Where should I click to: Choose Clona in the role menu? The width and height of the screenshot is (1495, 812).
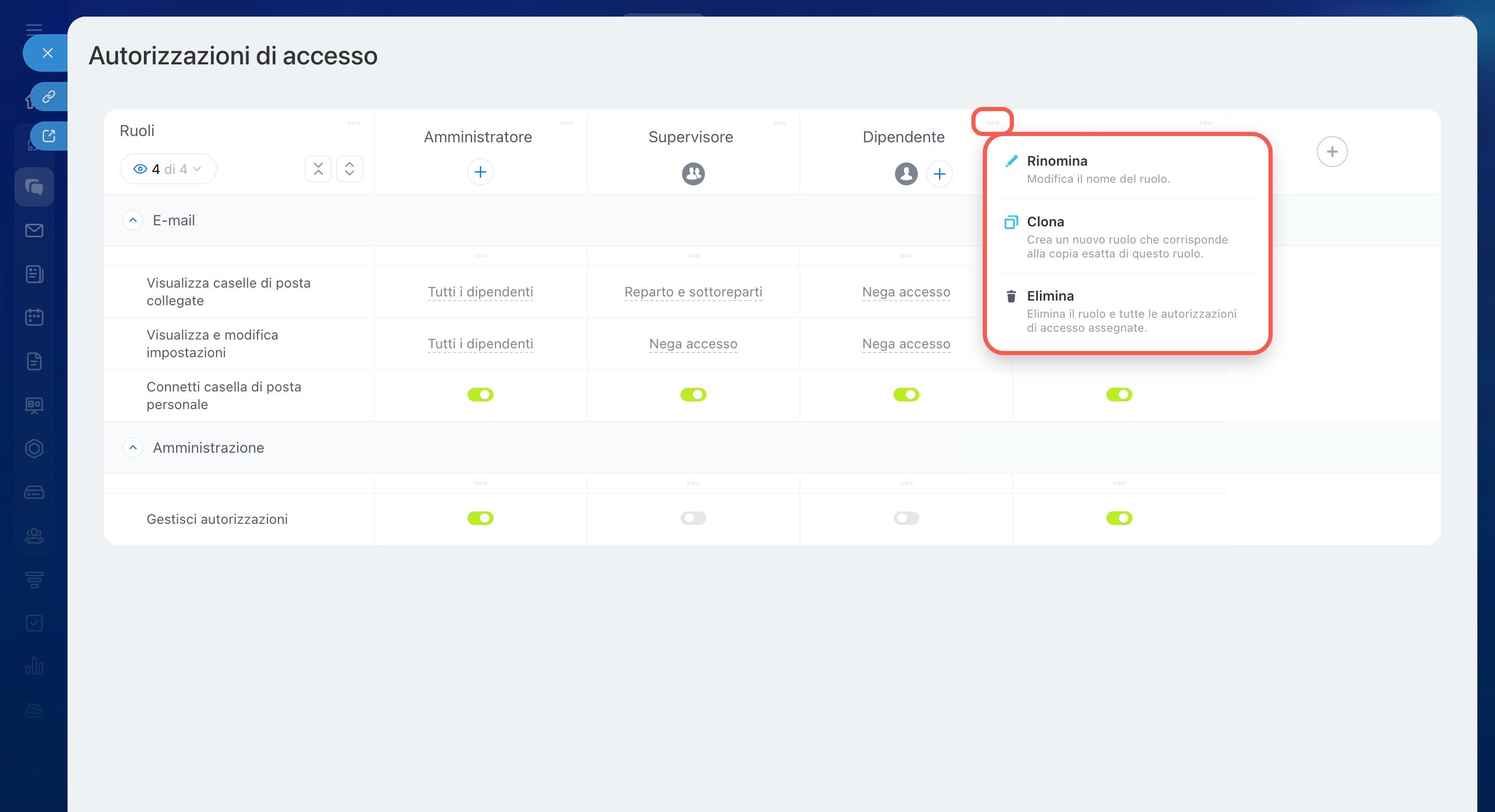pos(1045,222)
